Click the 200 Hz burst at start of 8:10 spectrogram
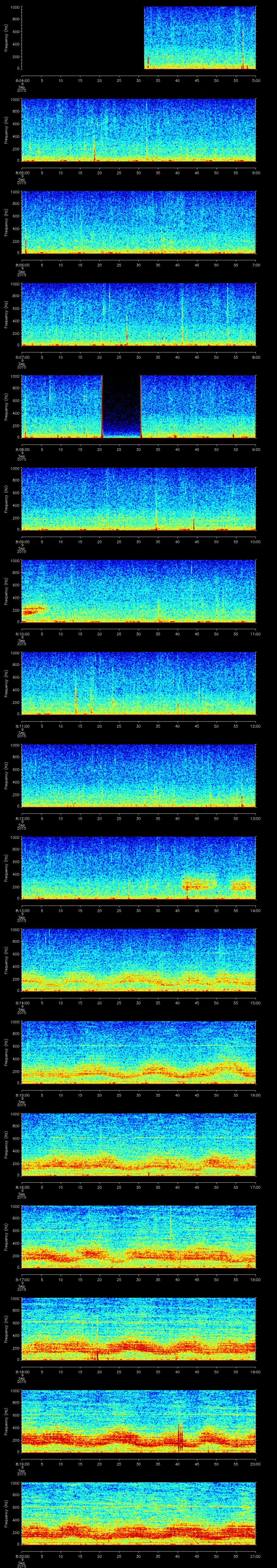 [34, 609]
